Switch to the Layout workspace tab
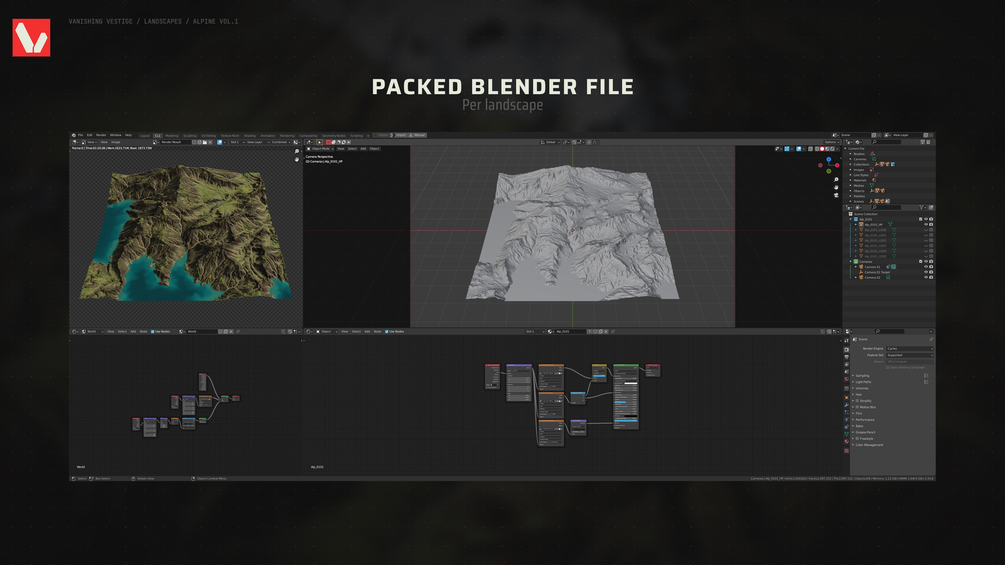This screenshot has width=1005, height=565. point(145,136)
